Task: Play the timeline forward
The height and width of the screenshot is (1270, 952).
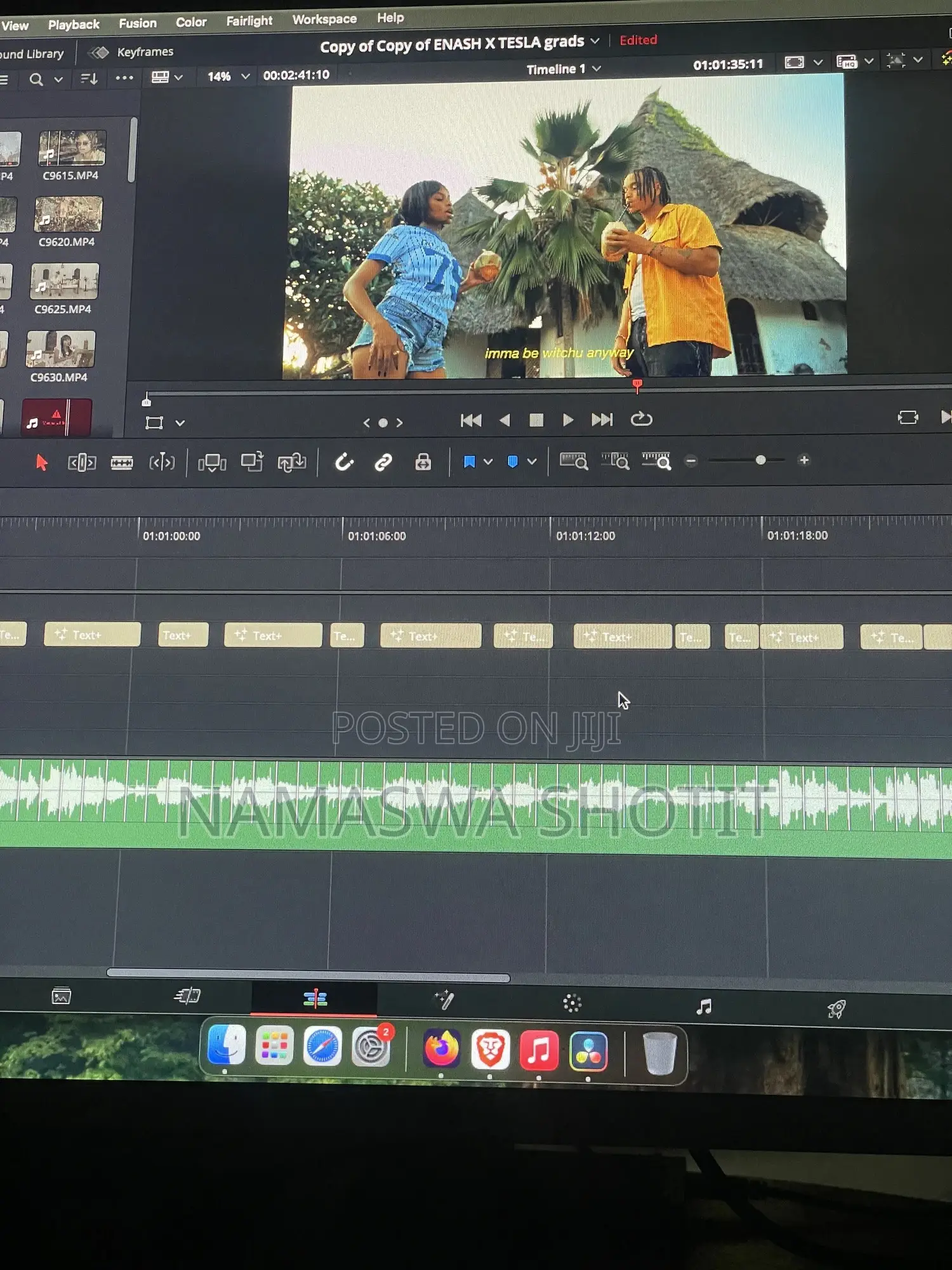Action: tap(568, 419)
